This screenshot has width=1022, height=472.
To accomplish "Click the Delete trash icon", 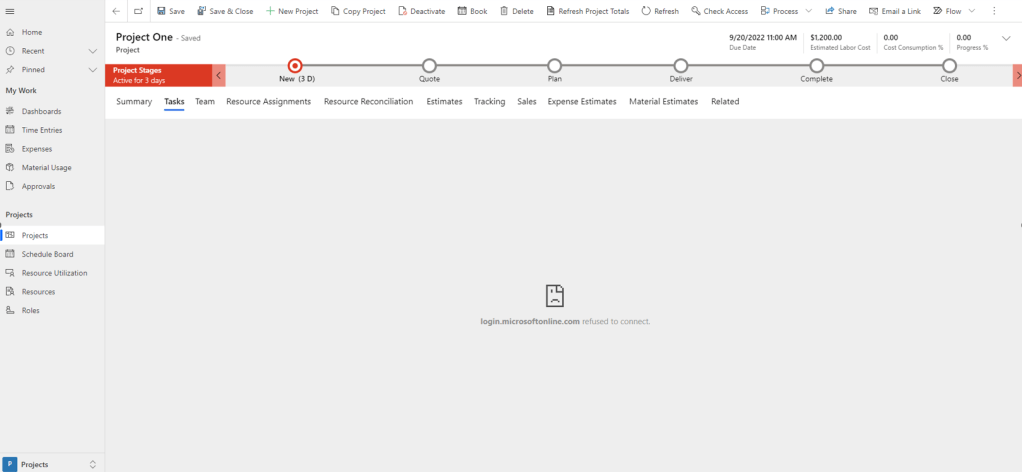I will click(x=518, y=11).
